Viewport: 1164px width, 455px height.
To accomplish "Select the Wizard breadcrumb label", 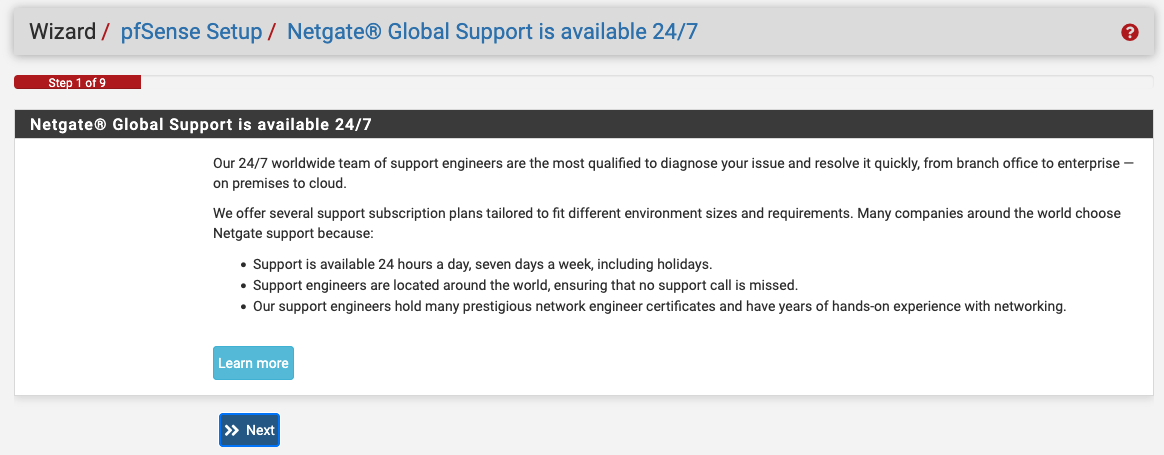I will tap(62, 31).
